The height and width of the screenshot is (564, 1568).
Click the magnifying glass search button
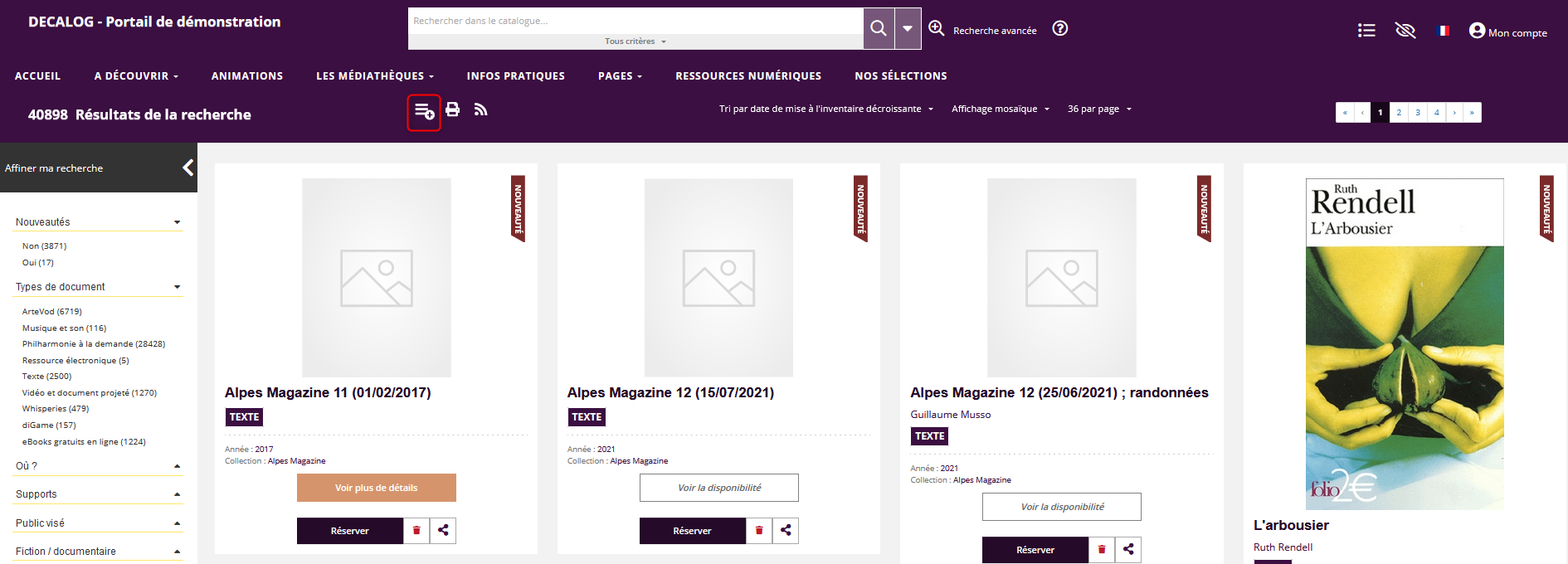click(878, 29)
